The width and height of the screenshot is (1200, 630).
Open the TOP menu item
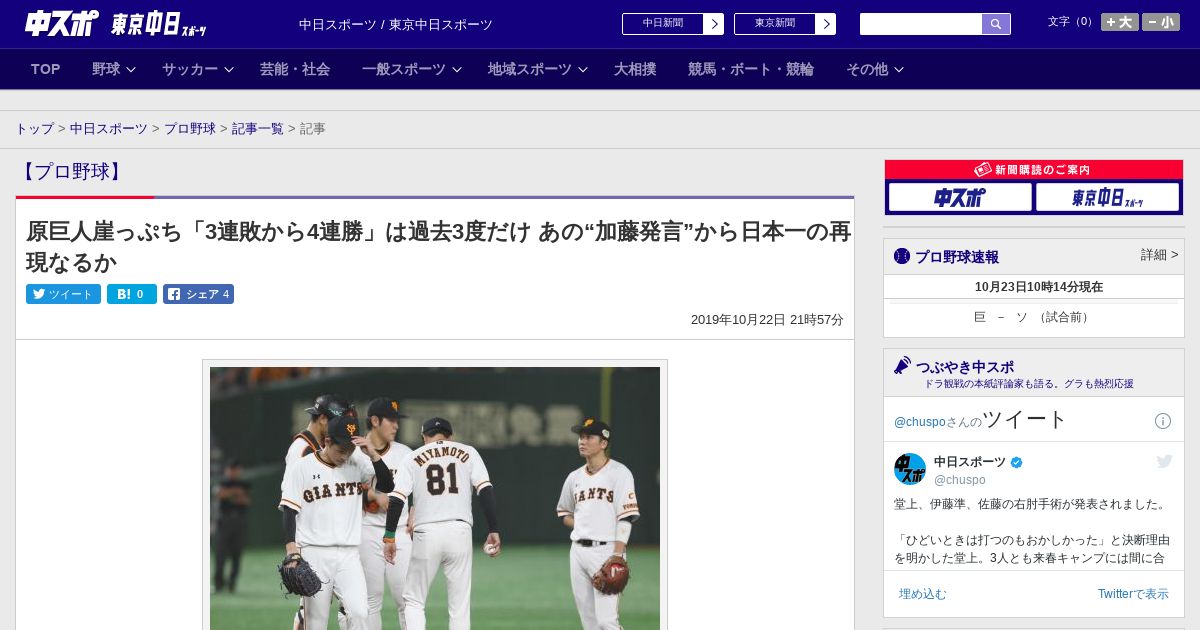coord(45,69)
